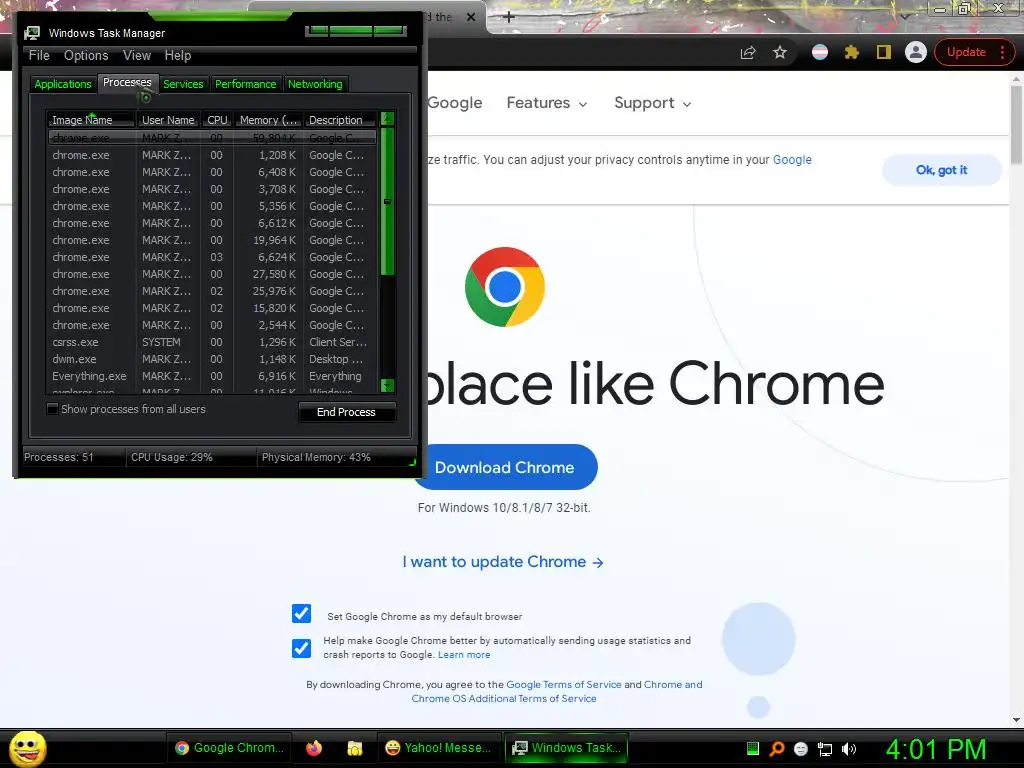Open the striped flag extension icon in Chrome
This screenshot has height=768, width=1024.
(x=820, y=52)
